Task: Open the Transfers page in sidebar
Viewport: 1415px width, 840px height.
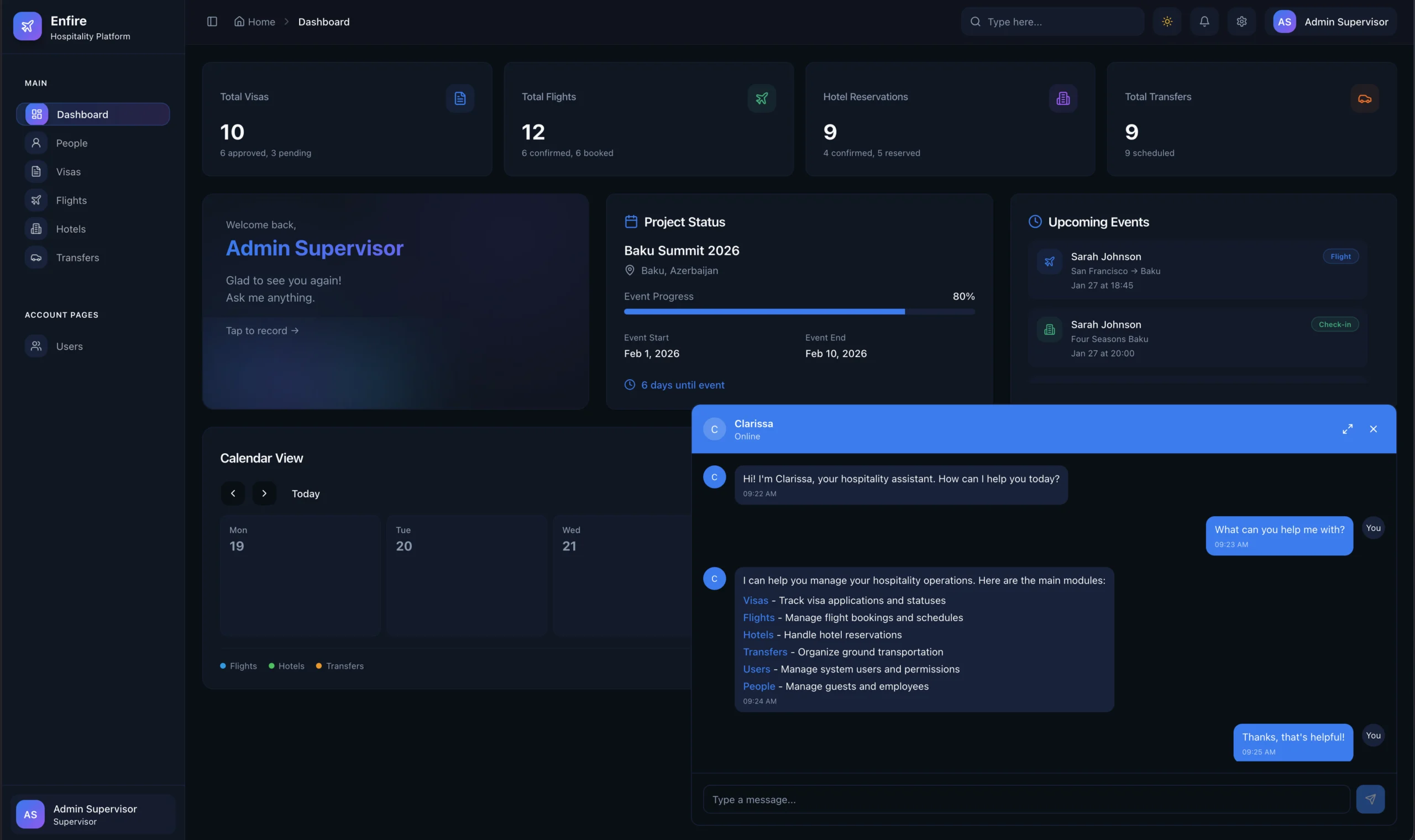Action: [77, 258]
